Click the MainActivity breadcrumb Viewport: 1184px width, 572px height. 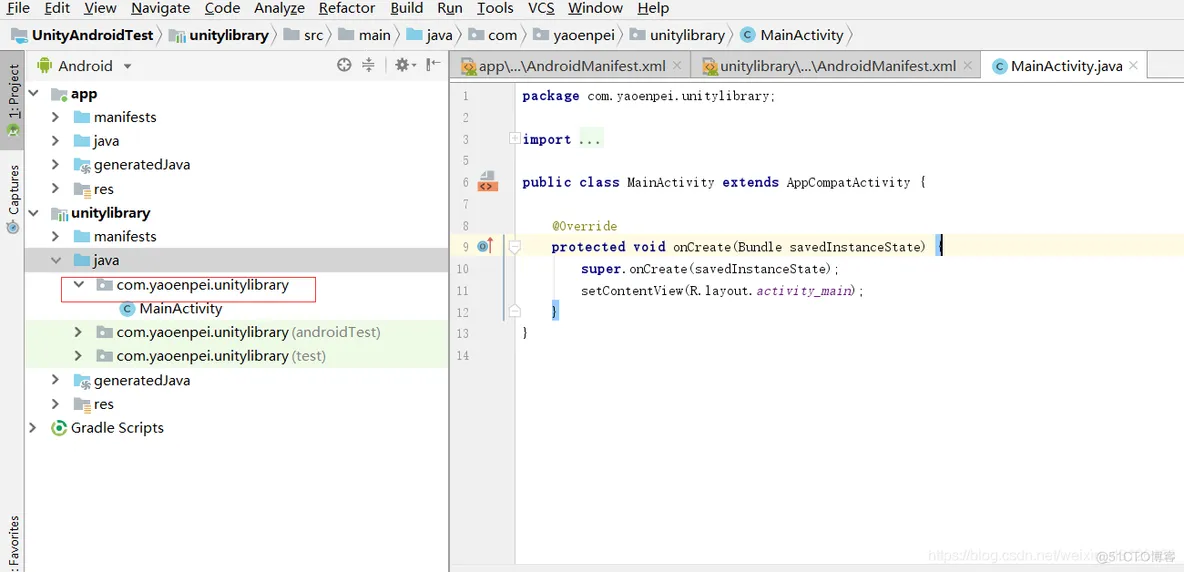click(792, 35)
